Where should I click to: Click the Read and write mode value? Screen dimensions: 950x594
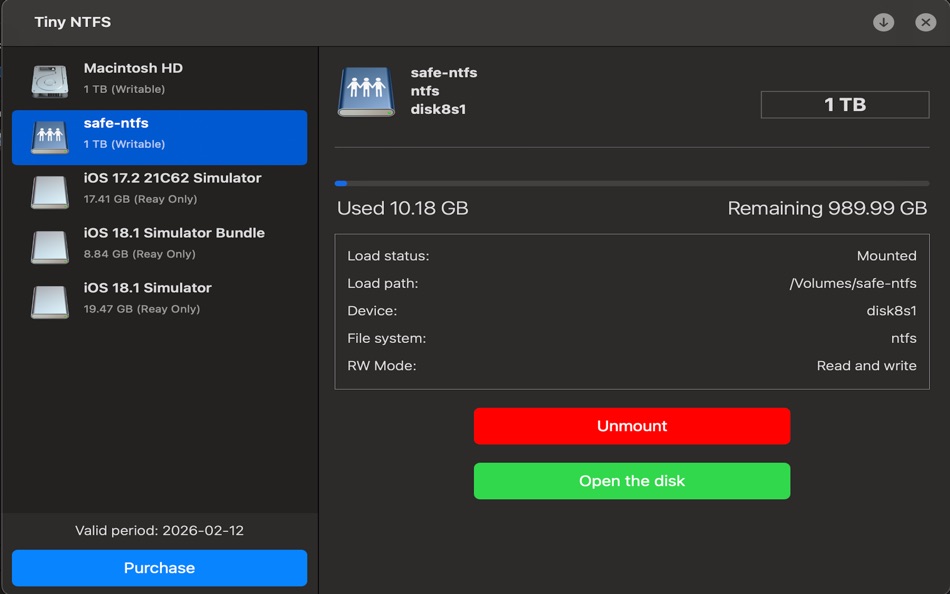[x=866, y=366]
